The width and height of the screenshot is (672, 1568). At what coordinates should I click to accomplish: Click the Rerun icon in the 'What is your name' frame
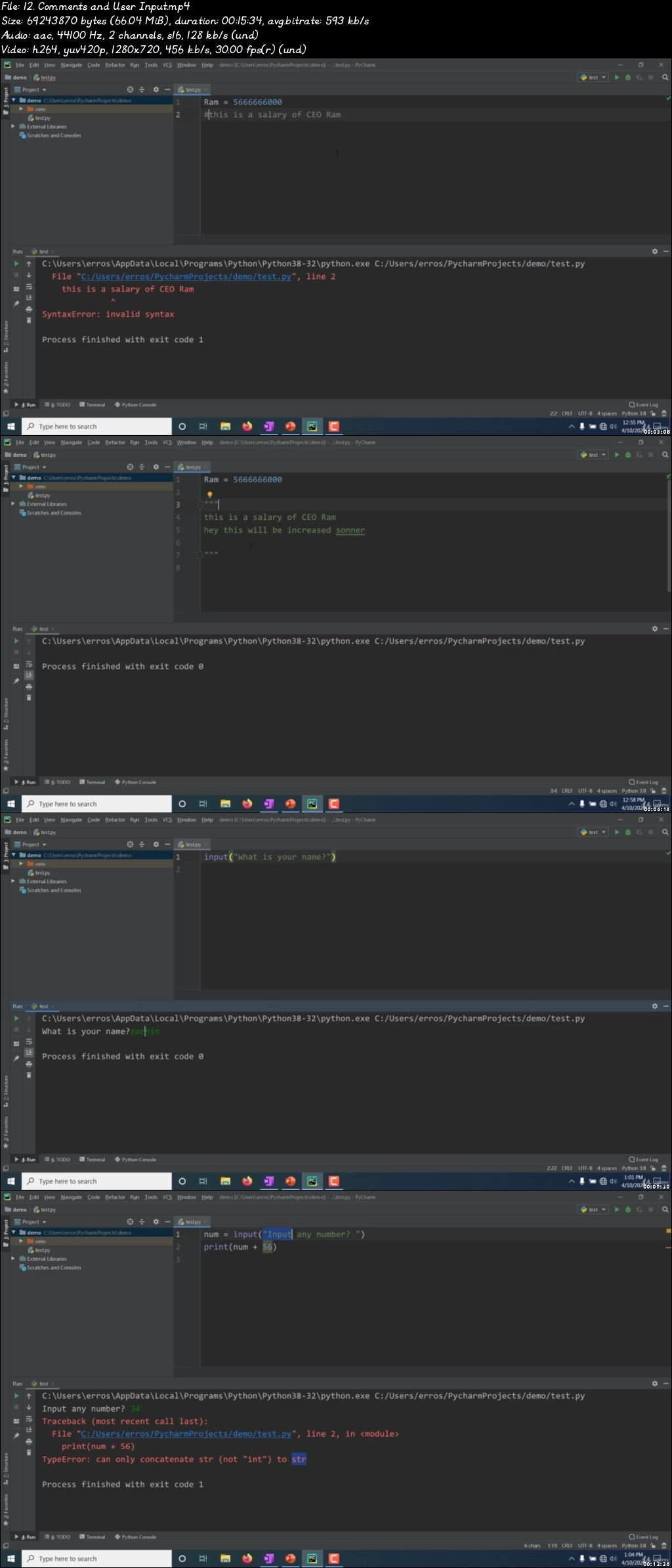point(16,1019)
